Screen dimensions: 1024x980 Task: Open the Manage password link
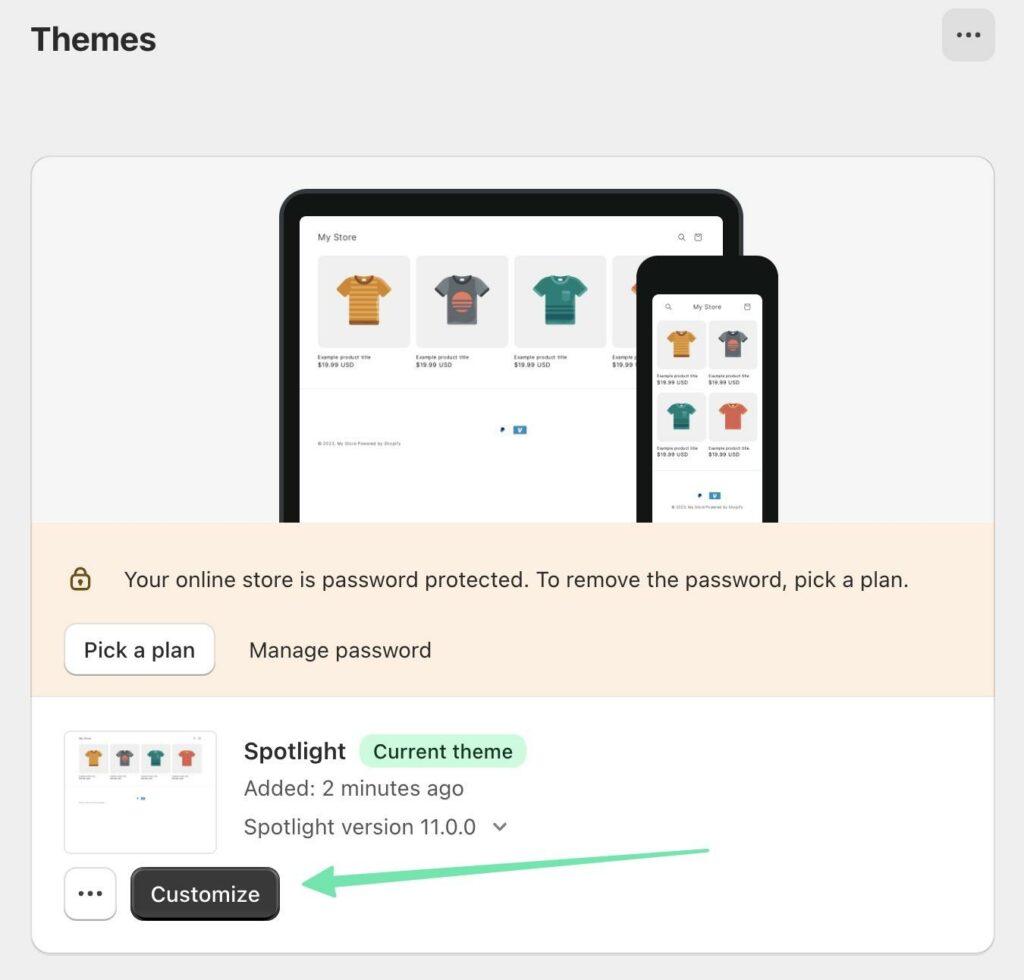point(340,650)
